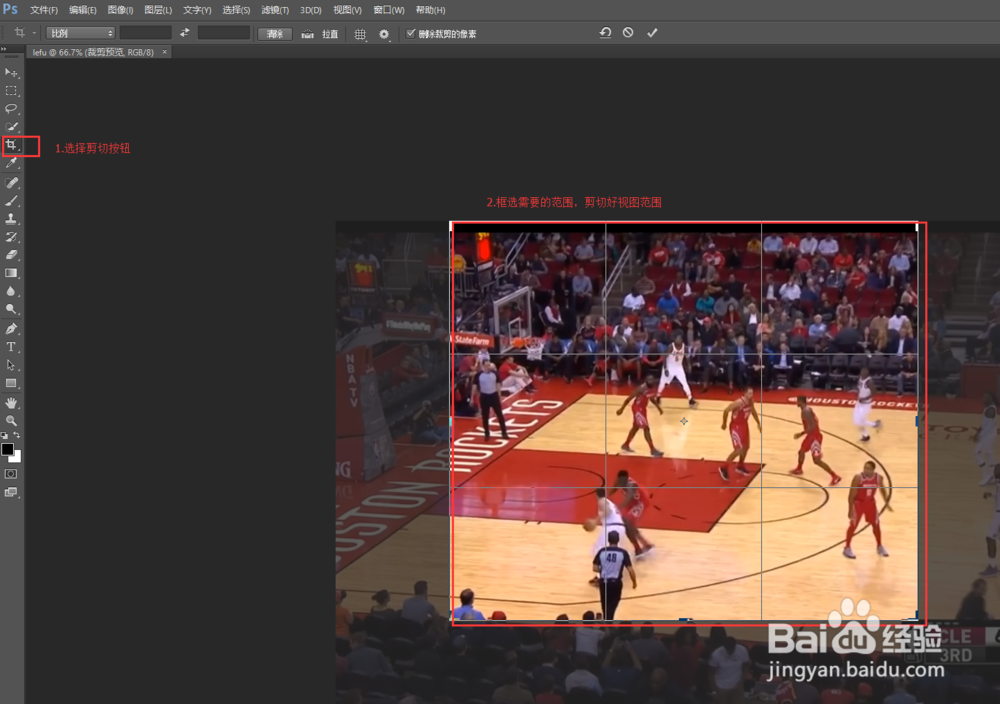
Task: Click the 清除 clear button
Action: [x=275, y=34]
